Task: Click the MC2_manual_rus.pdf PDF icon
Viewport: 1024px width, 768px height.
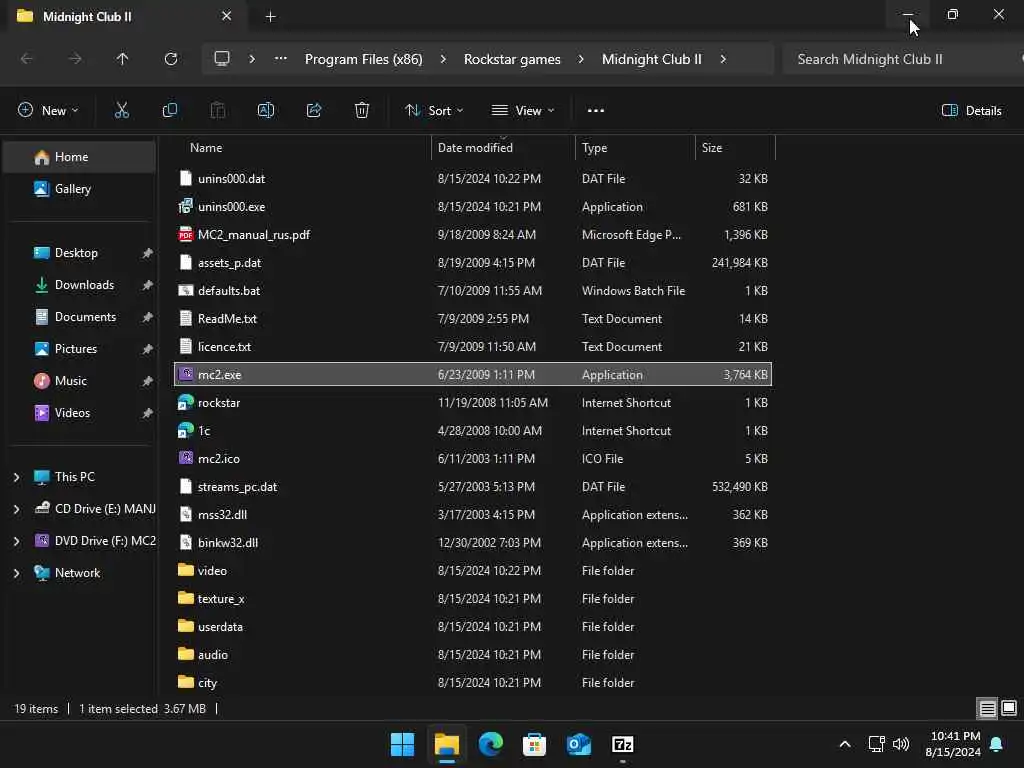Action: [x=185, y=234]
